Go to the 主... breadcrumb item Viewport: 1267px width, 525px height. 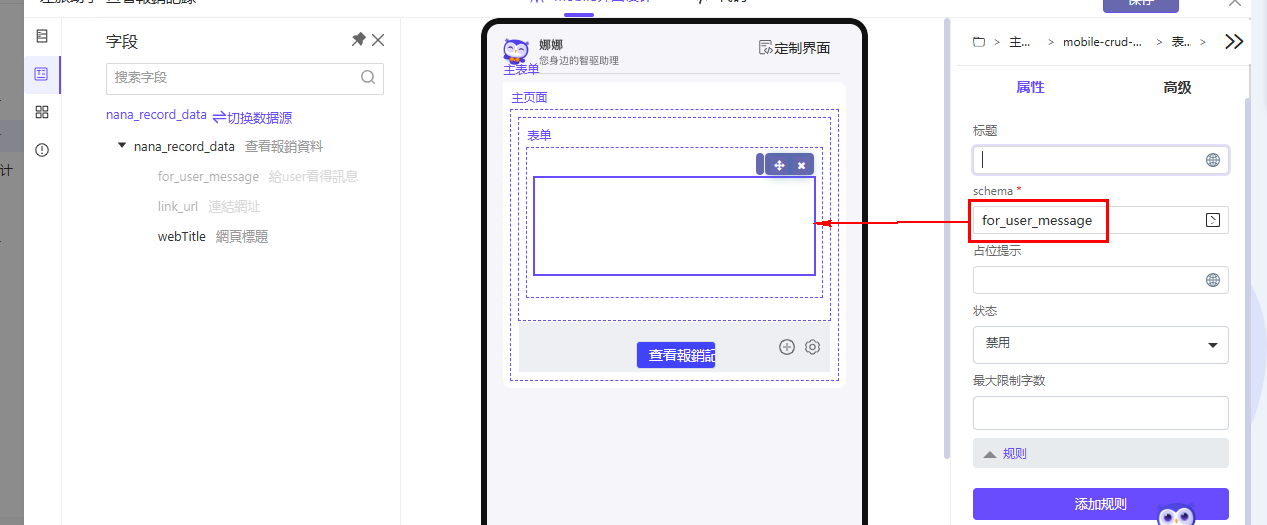(1020, 42)
